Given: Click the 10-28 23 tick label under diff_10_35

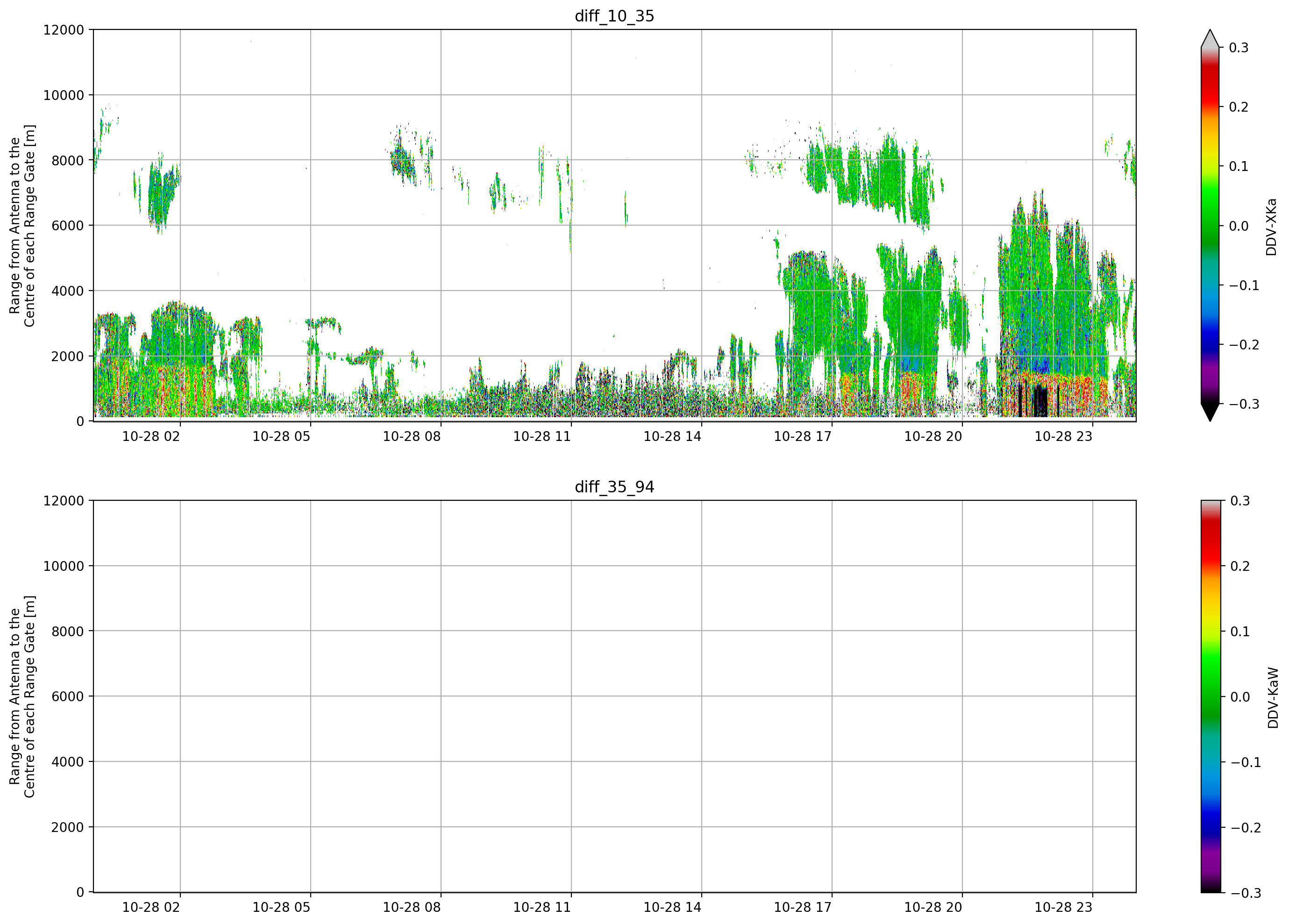Looking at the screenshot, I should click(x=1063, y=436).
